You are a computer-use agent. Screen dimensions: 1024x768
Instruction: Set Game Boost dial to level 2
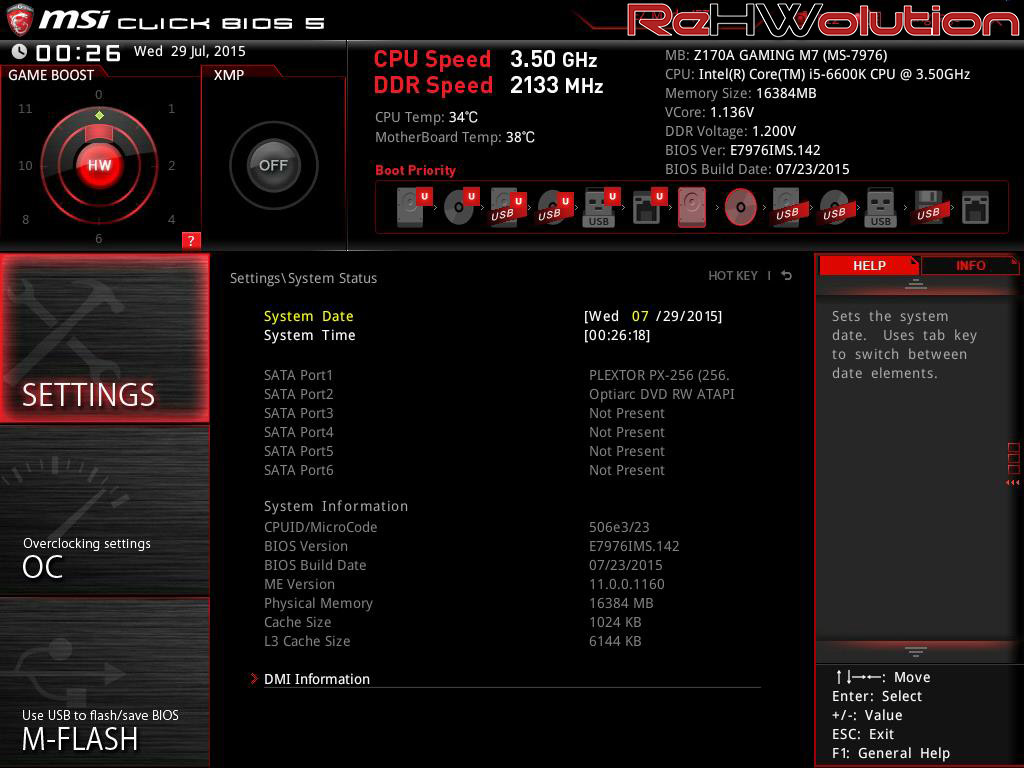point(171,166)
